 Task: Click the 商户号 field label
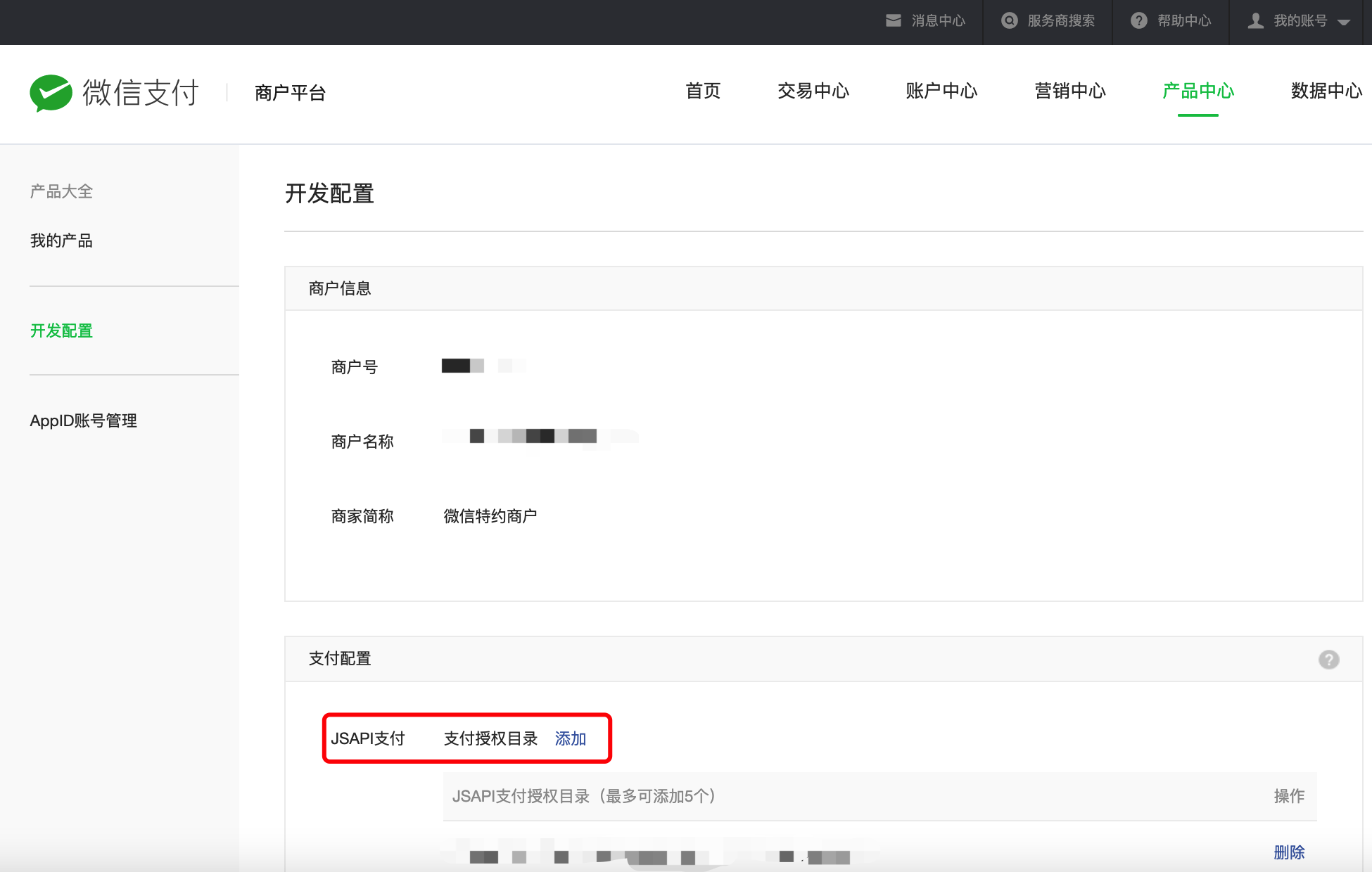[355, 367]
